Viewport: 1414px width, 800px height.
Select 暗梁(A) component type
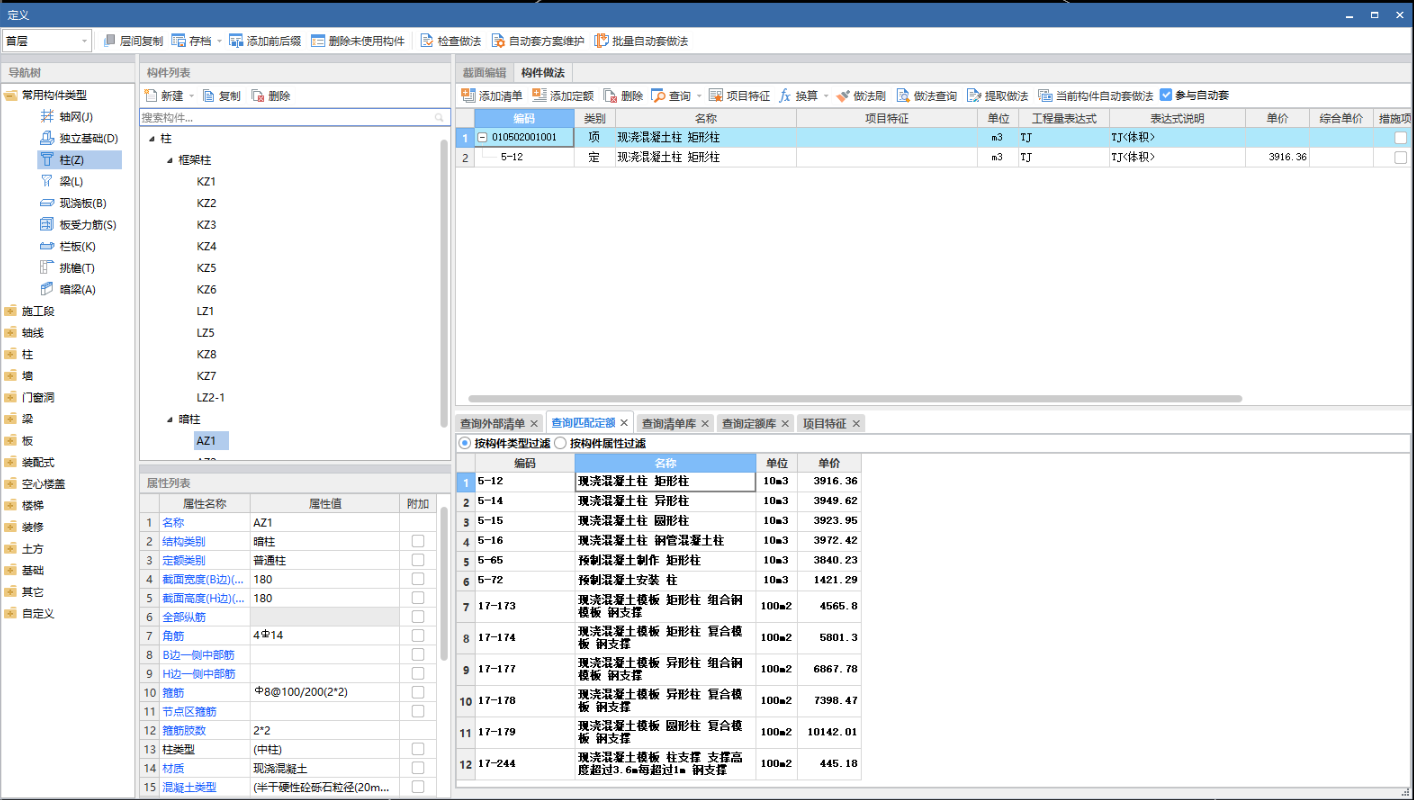(x=67, y=289)
